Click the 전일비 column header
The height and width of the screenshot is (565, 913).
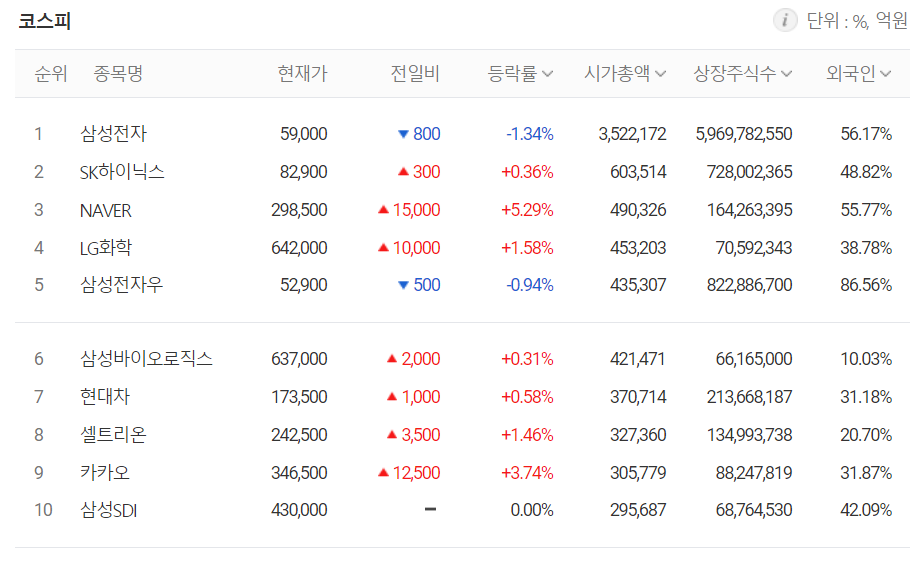click(x=415, y=73)
